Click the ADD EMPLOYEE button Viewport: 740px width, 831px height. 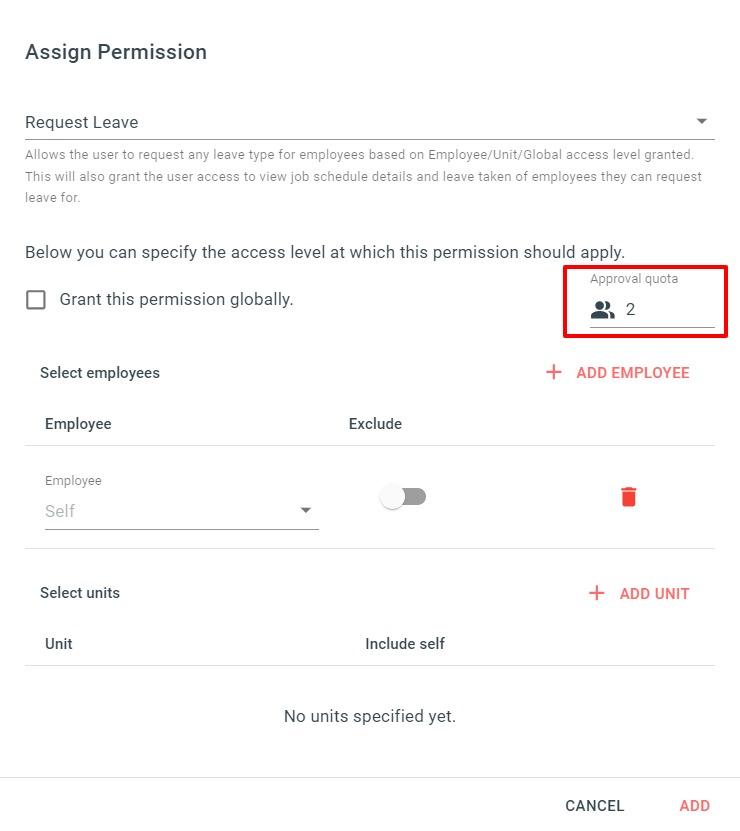coord(618,373)
